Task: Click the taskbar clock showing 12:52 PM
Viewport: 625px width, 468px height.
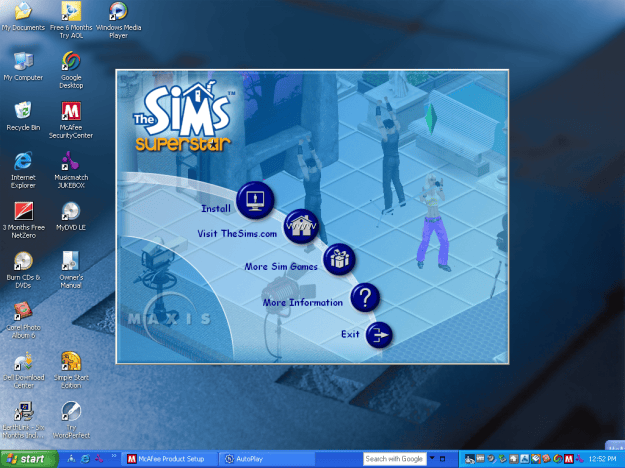Action: pyautogui.click(x=602, y=459)
